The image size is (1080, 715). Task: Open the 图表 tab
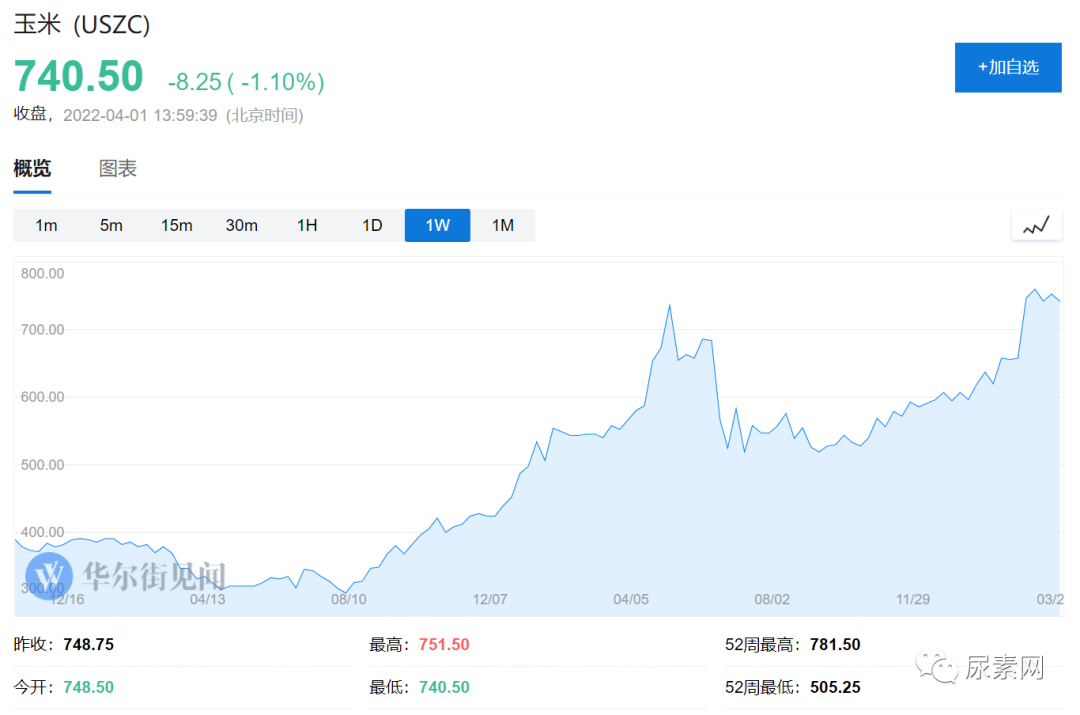[118, 168]
